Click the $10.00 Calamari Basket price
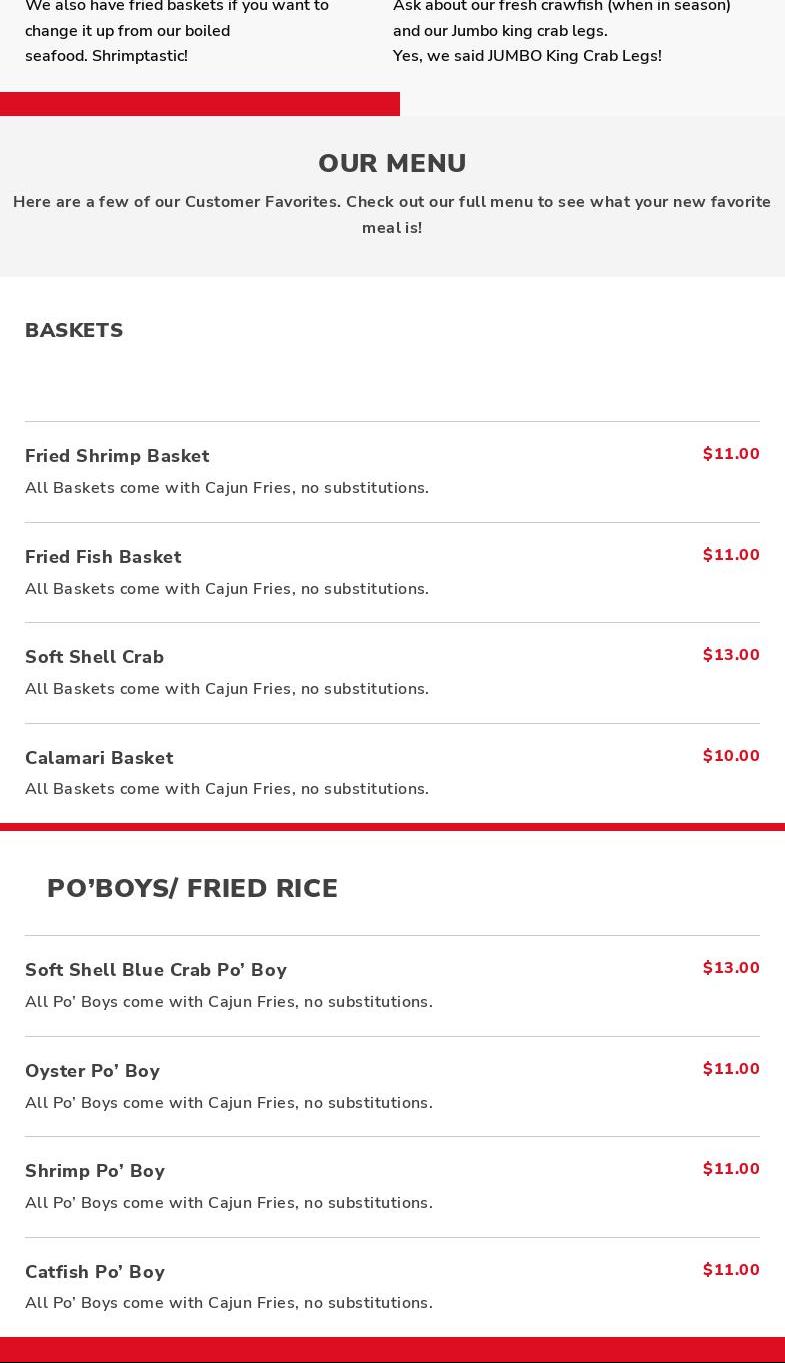This screenshot has width=785, height=1363. click(x=731, y=756)
